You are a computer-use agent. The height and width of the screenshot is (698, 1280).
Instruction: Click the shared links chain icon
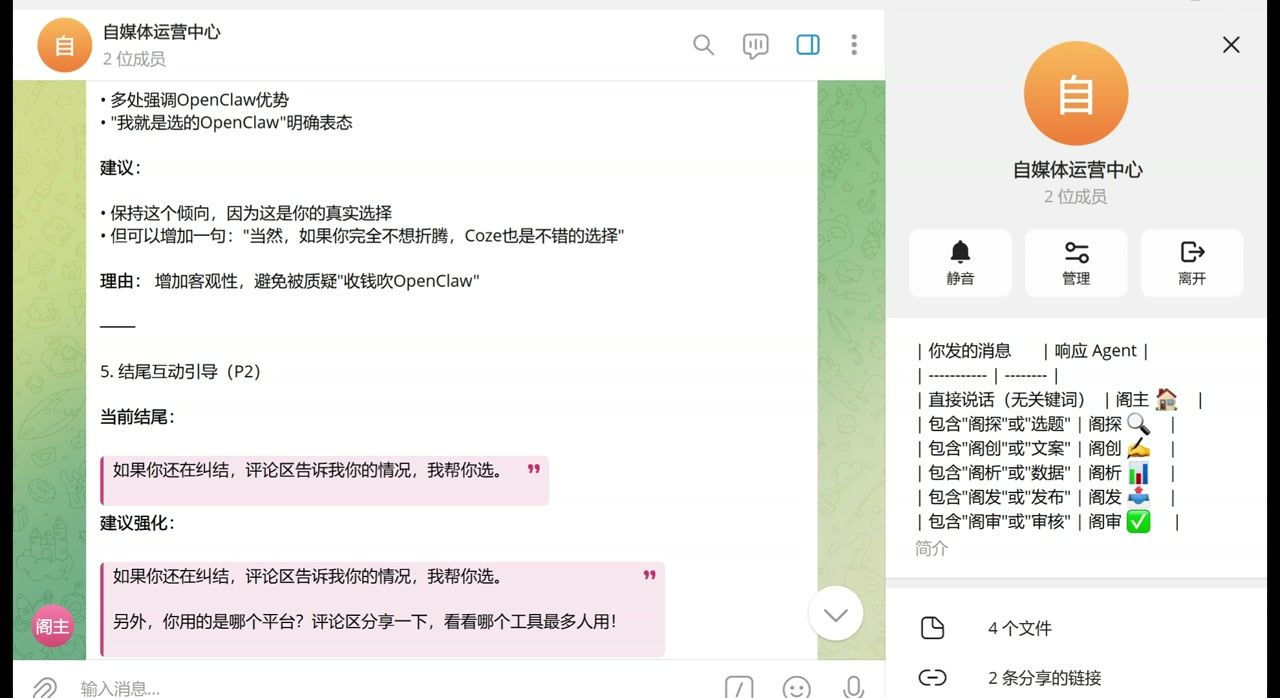pyautogui.click(x=933, y=677)
